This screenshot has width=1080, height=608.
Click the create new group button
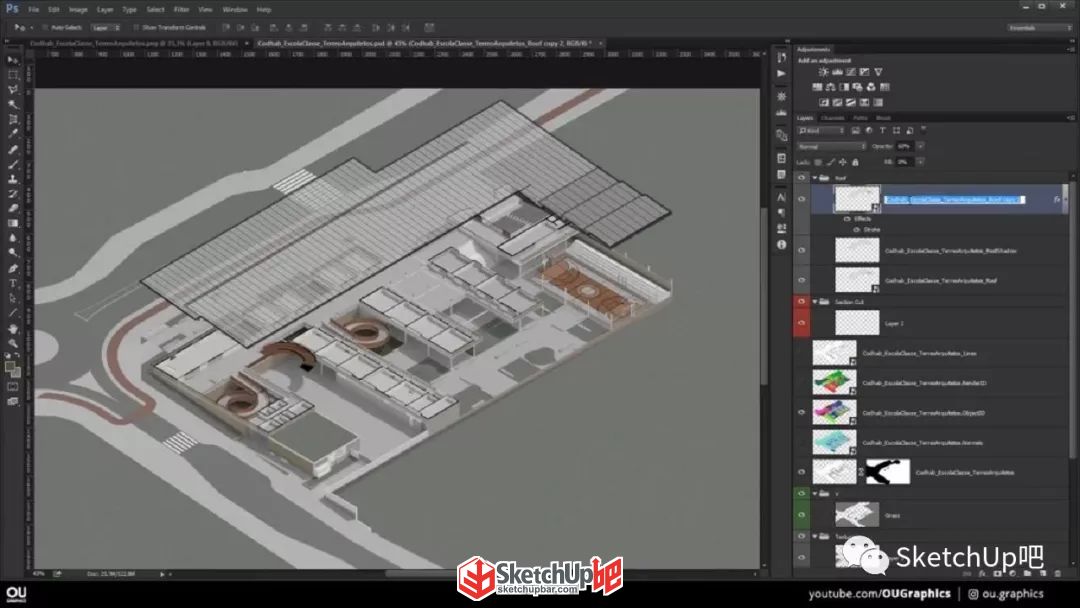coord(1028,574)
